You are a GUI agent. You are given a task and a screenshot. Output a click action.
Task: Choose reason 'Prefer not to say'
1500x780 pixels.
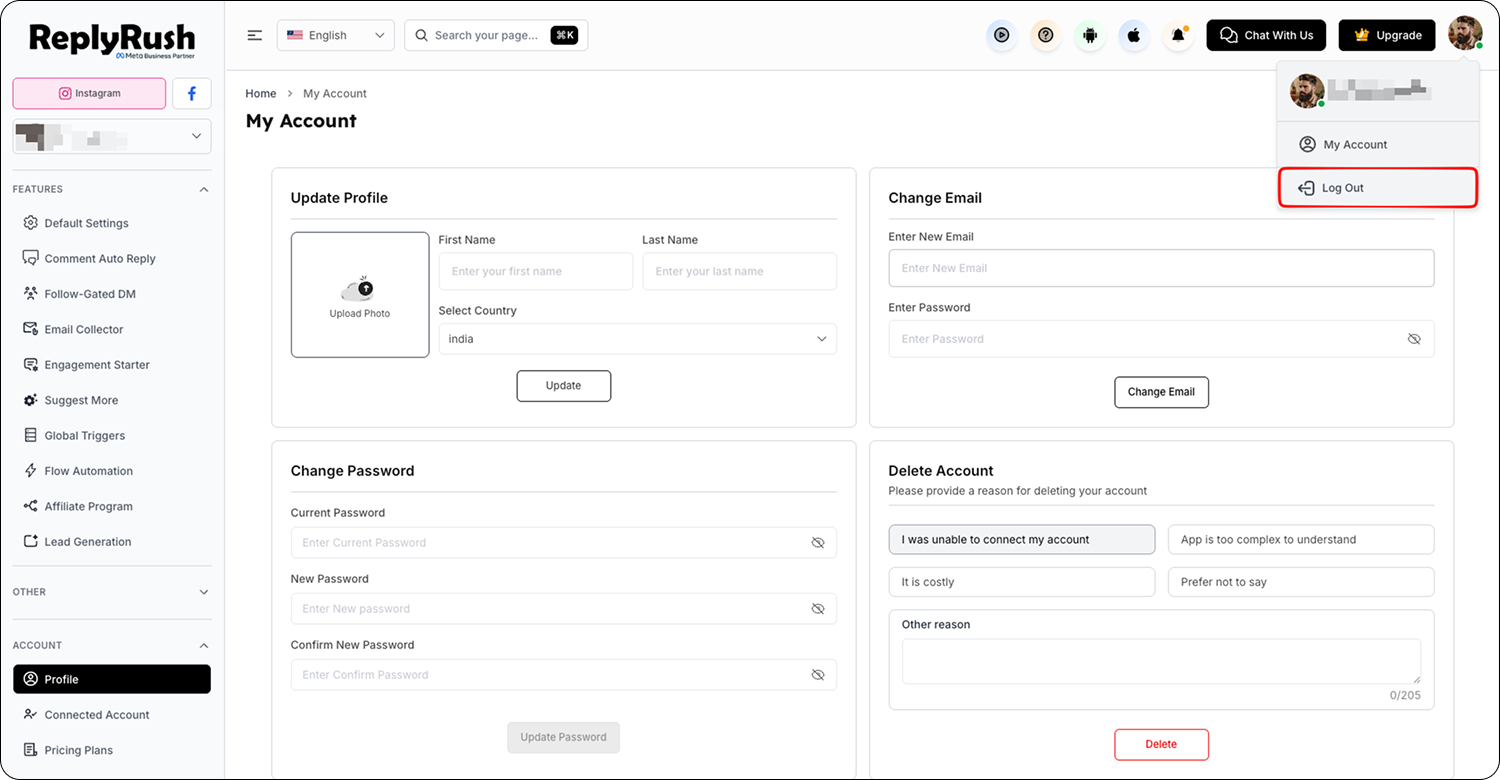pos(1301,582)
